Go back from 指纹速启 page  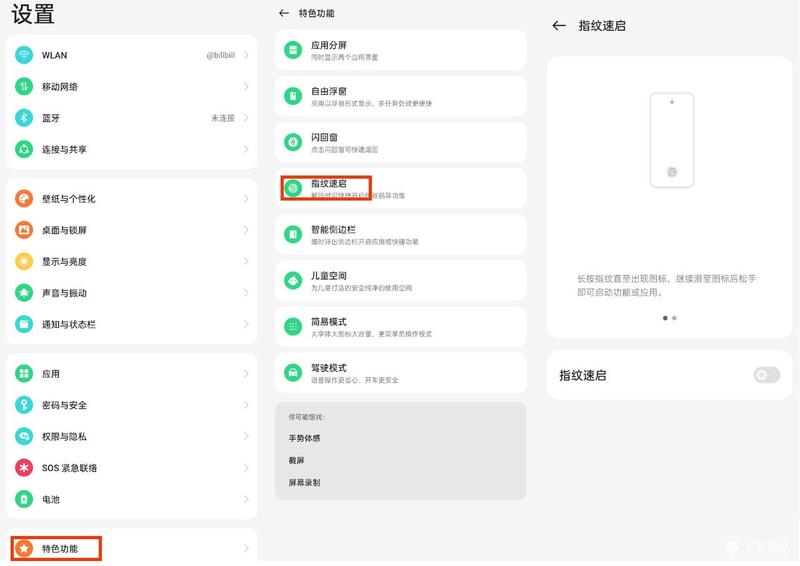(559, 26)
